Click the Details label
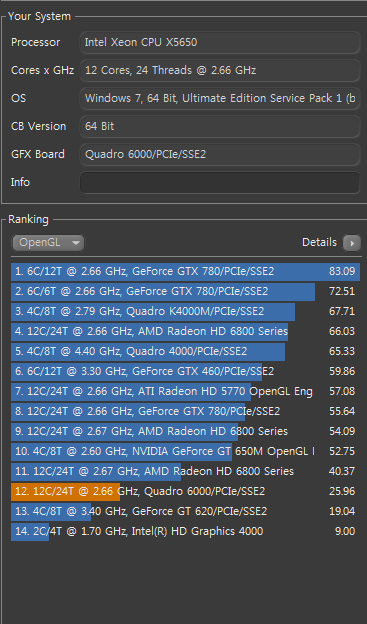Image resolution: width=367 pixels, height=624 pixels. click(319, 242)
